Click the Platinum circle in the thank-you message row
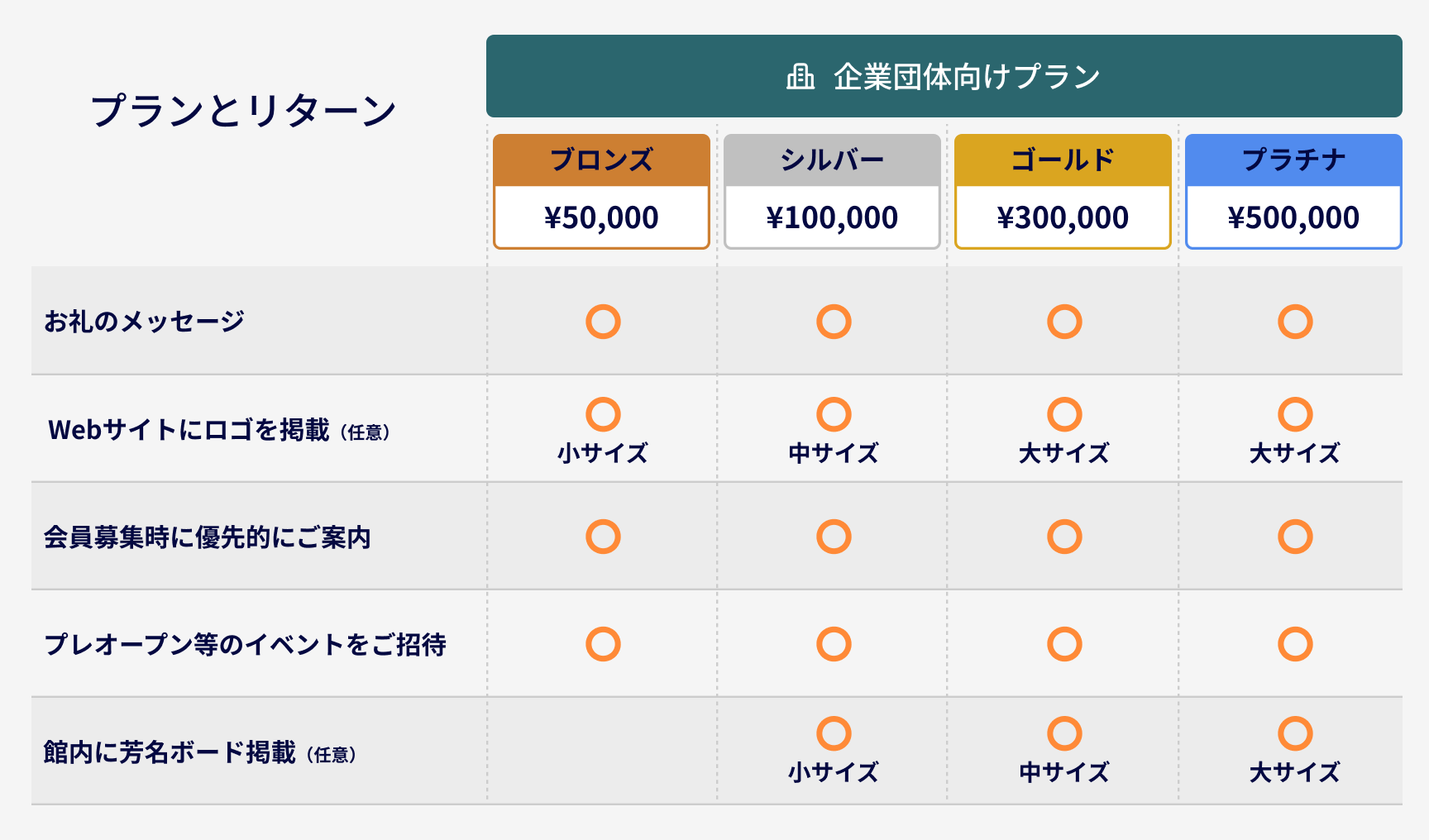This screenshot has width=1429, height=840. click(1294, 322)
